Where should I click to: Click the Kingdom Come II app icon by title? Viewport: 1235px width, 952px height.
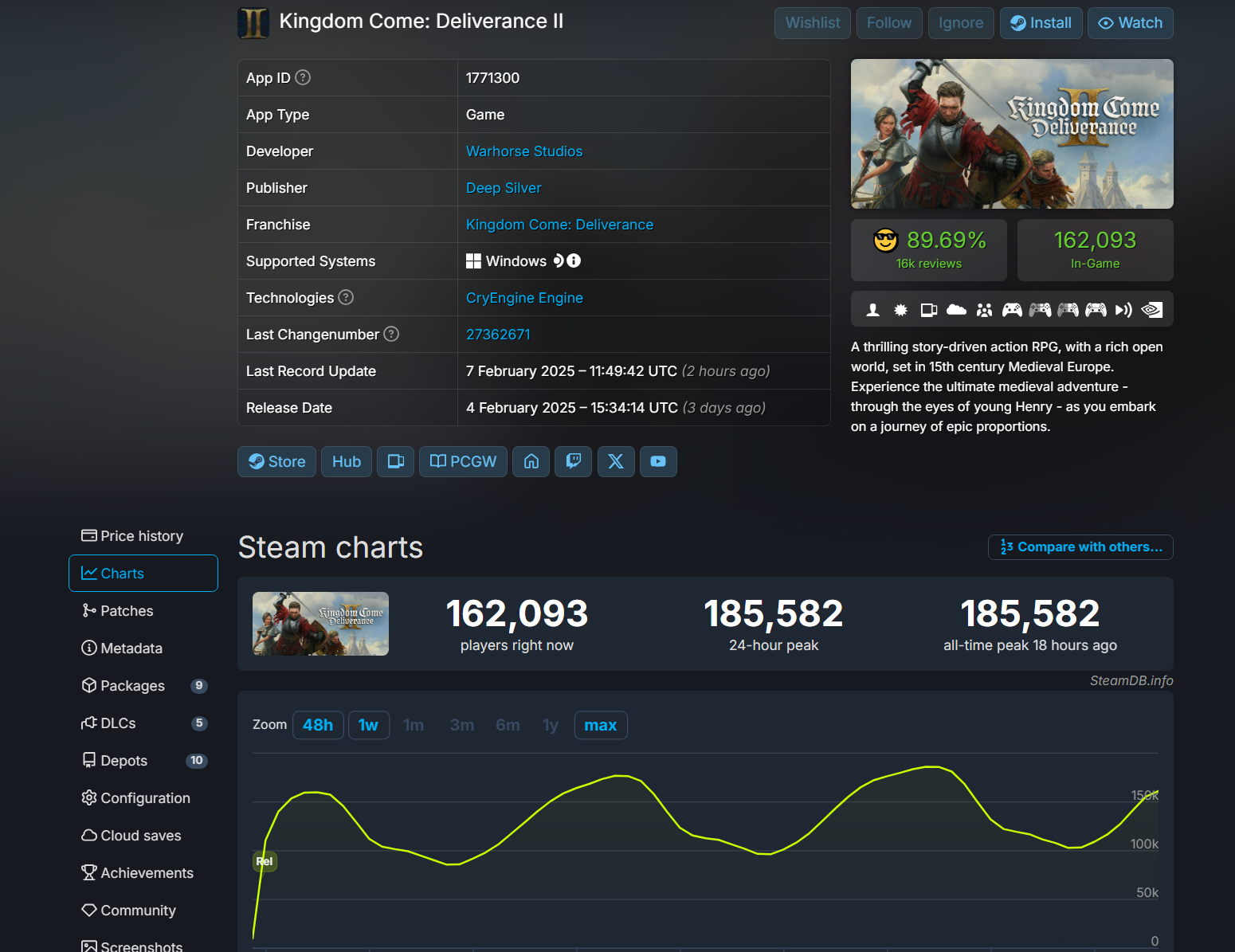[x=253, y=23]
